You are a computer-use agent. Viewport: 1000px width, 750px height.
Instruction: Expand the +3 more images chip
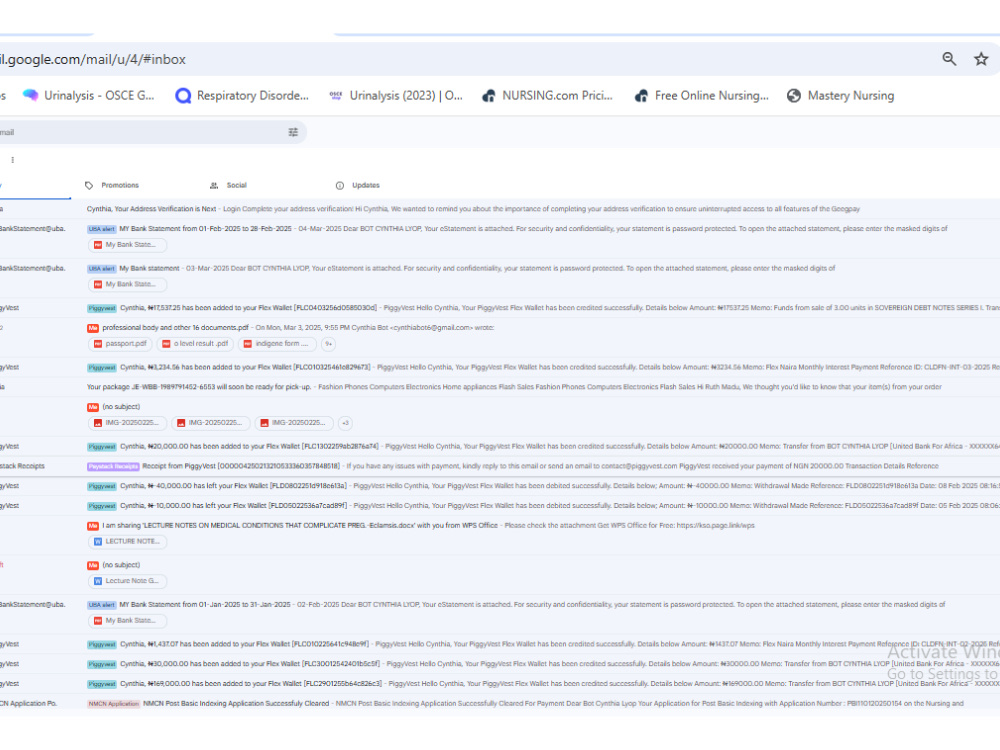coord(346,423)
